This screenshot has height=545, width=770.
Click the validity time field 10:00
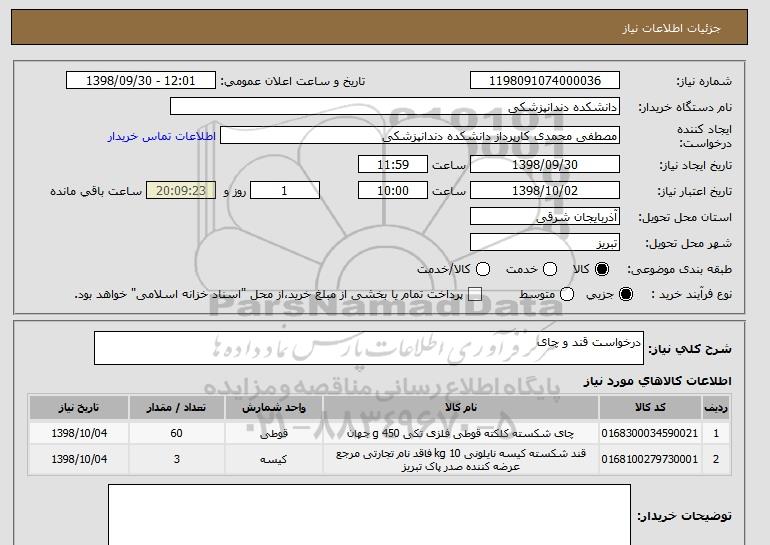point(393,191)
